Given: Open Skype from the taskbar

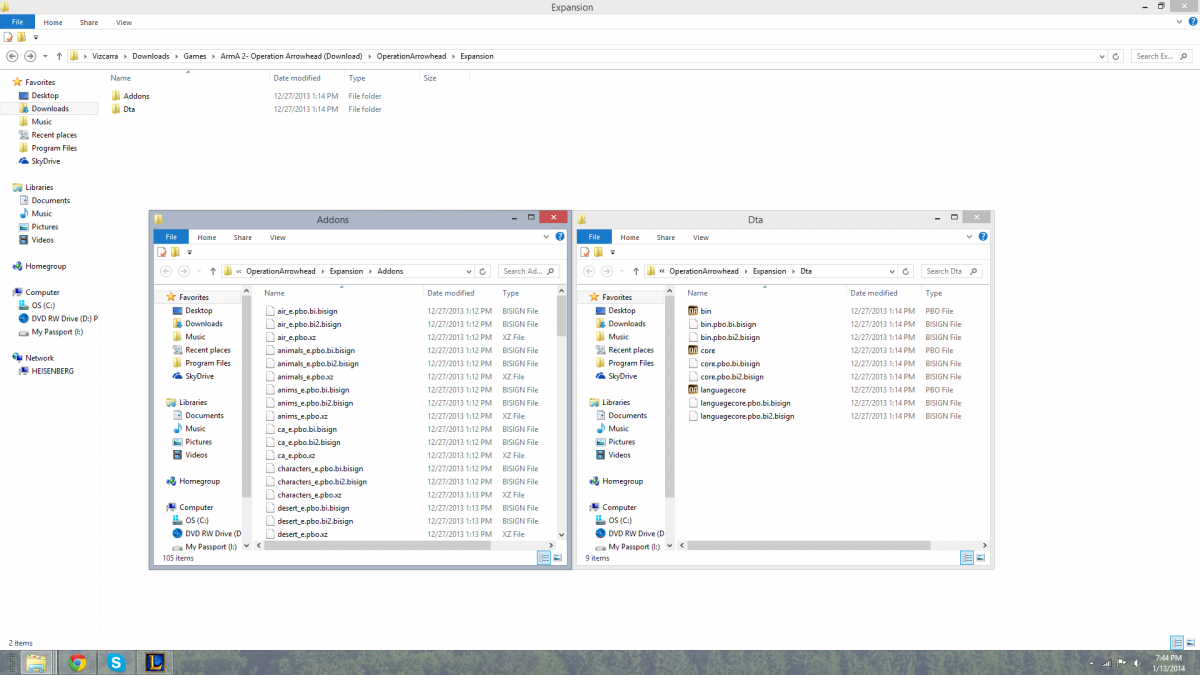Looking at the screenshot, I should pos(116,662).
